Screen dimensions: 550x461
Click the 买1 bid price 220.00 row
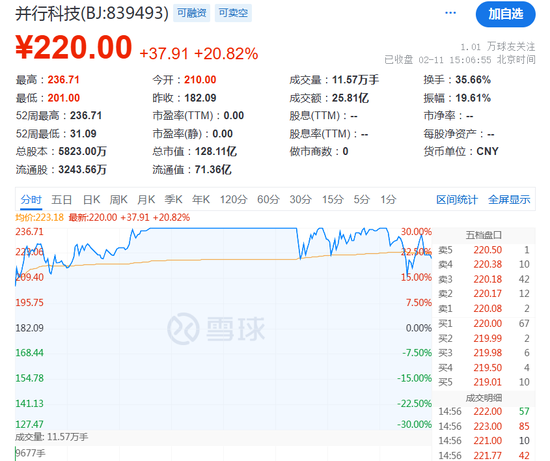tap(484, 323)
